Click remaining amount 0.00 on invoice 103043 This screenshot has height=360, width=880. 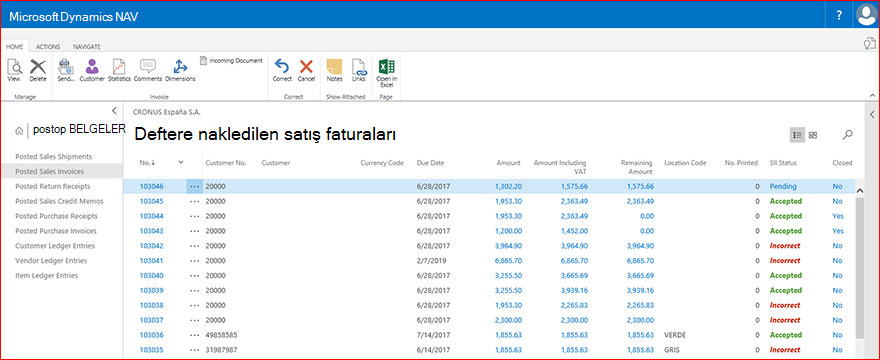coord(647,231)
